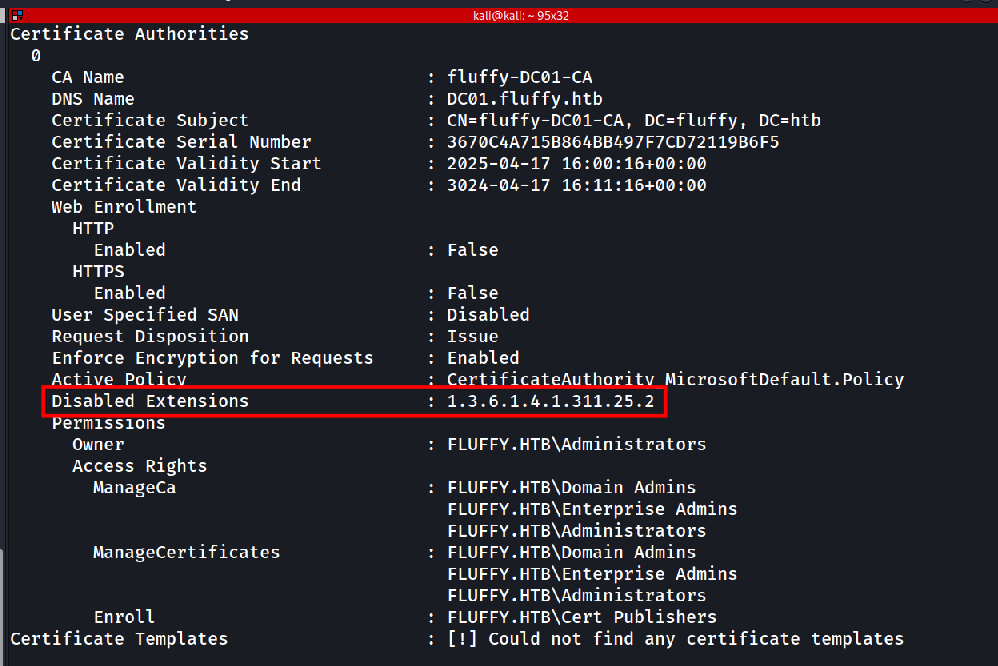Viewport: 998px width, 666px height.
Task: Click the User Specified SAN Disabled value
Action: (x=488, y=315)
